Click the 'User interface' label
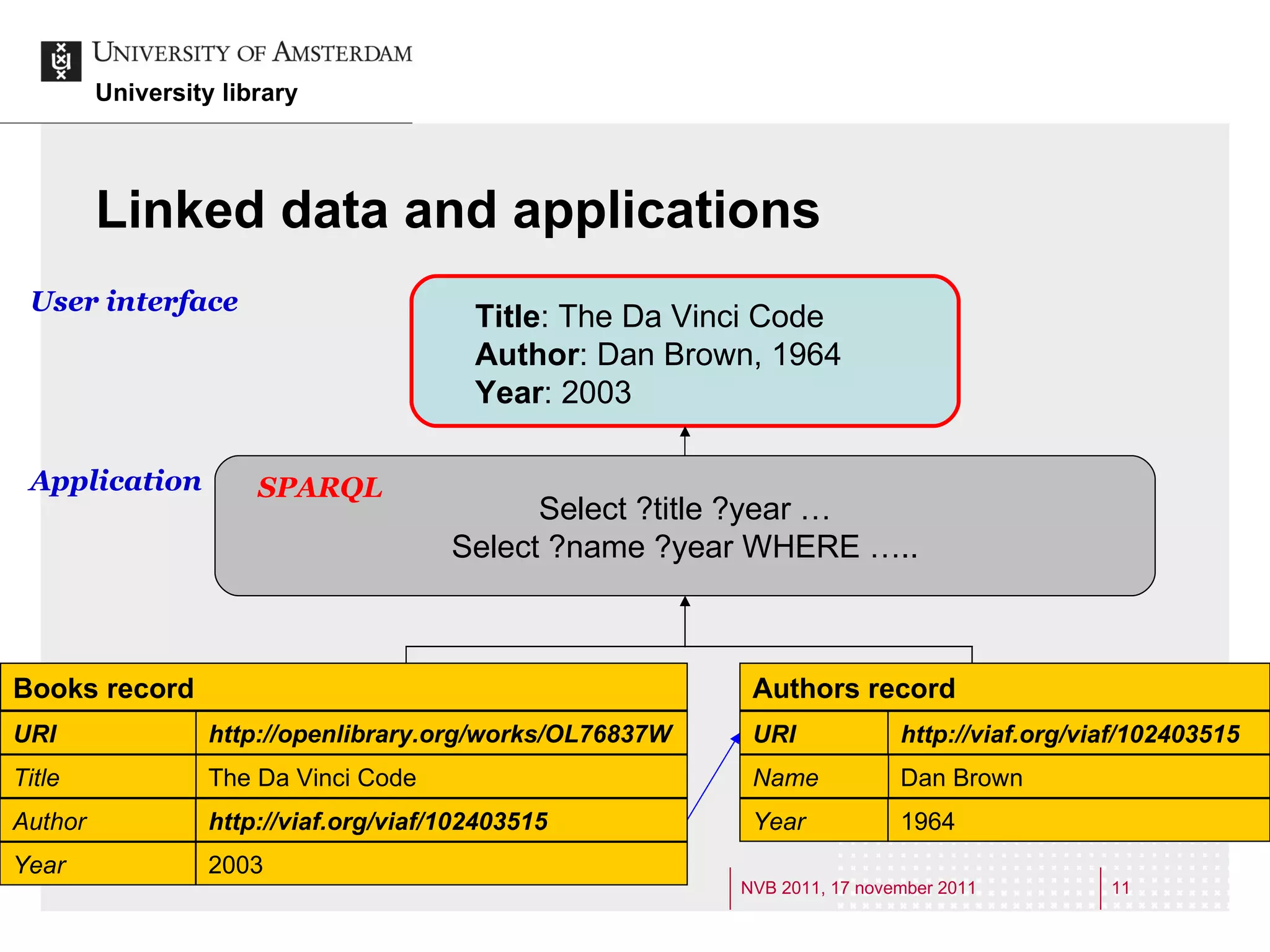This screenshot has width=1270, height=952. click(x=135, y=302)
